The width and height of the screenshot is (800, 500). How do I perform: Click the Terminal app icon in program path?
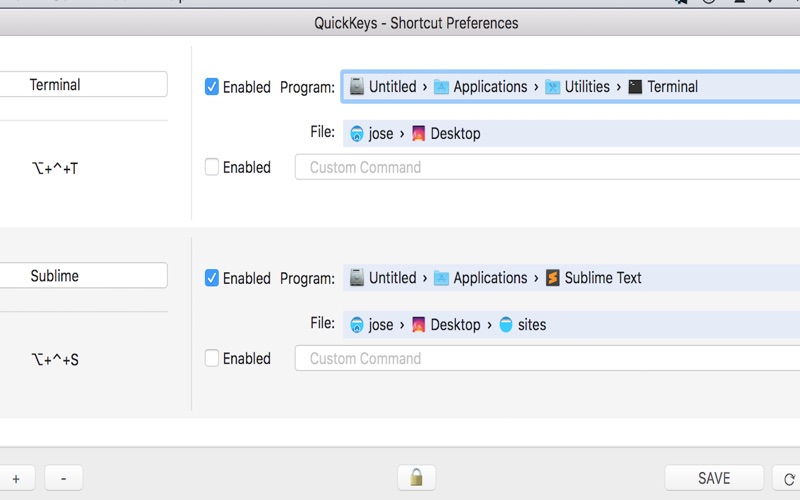coord(635,87)
